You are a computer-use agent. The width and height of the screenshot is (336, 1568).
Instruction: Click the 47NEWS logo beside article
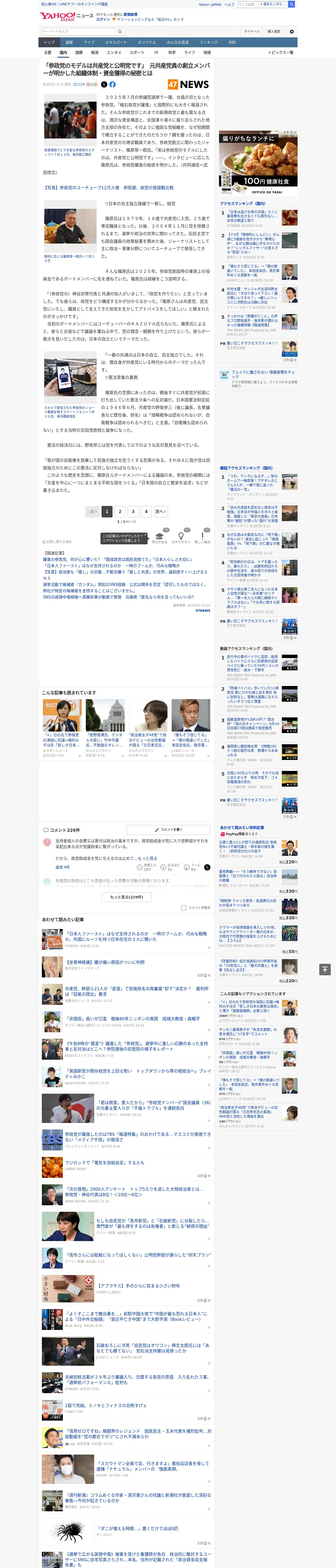(188, 85)
